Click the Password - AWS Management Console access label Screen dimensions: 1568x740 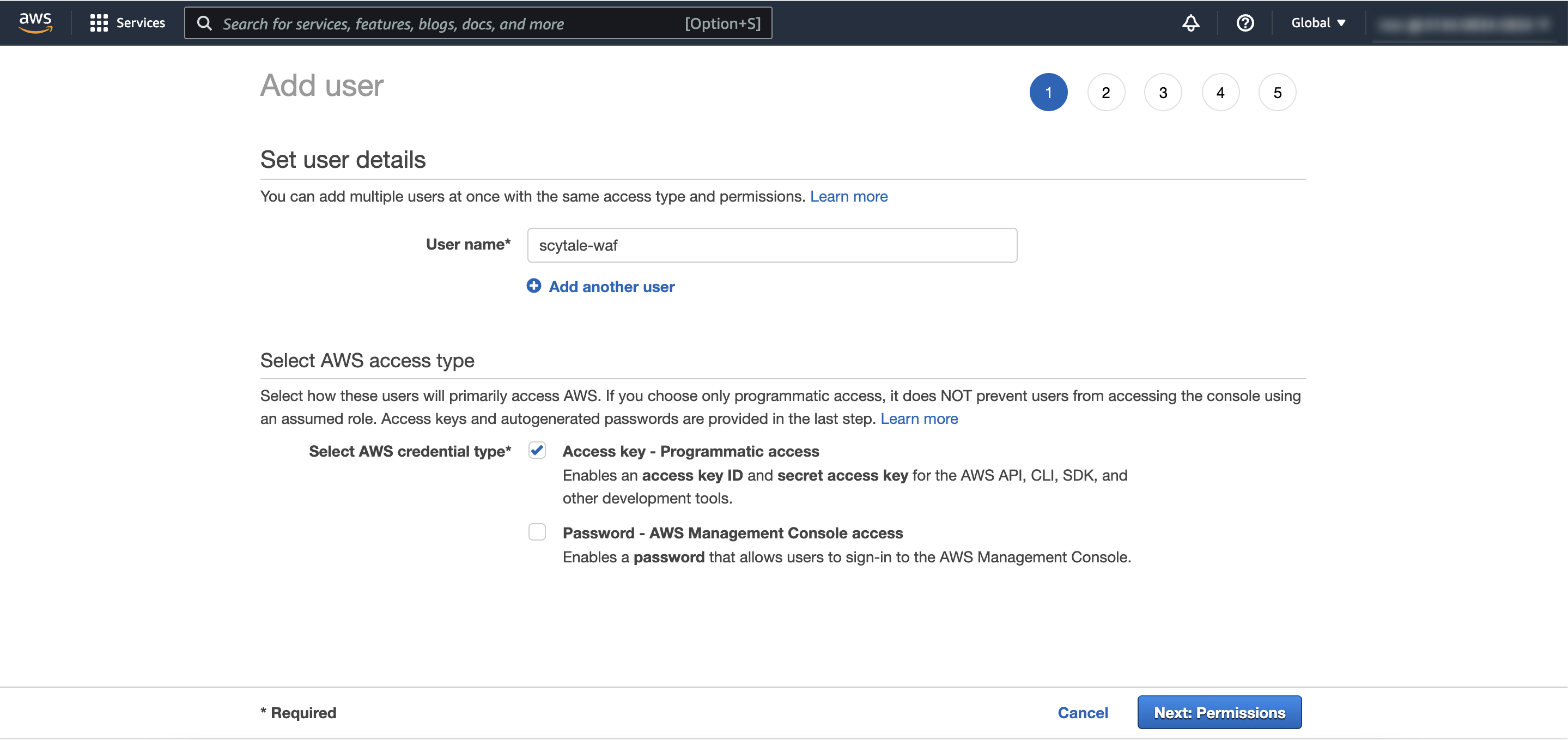coord(733,533)
